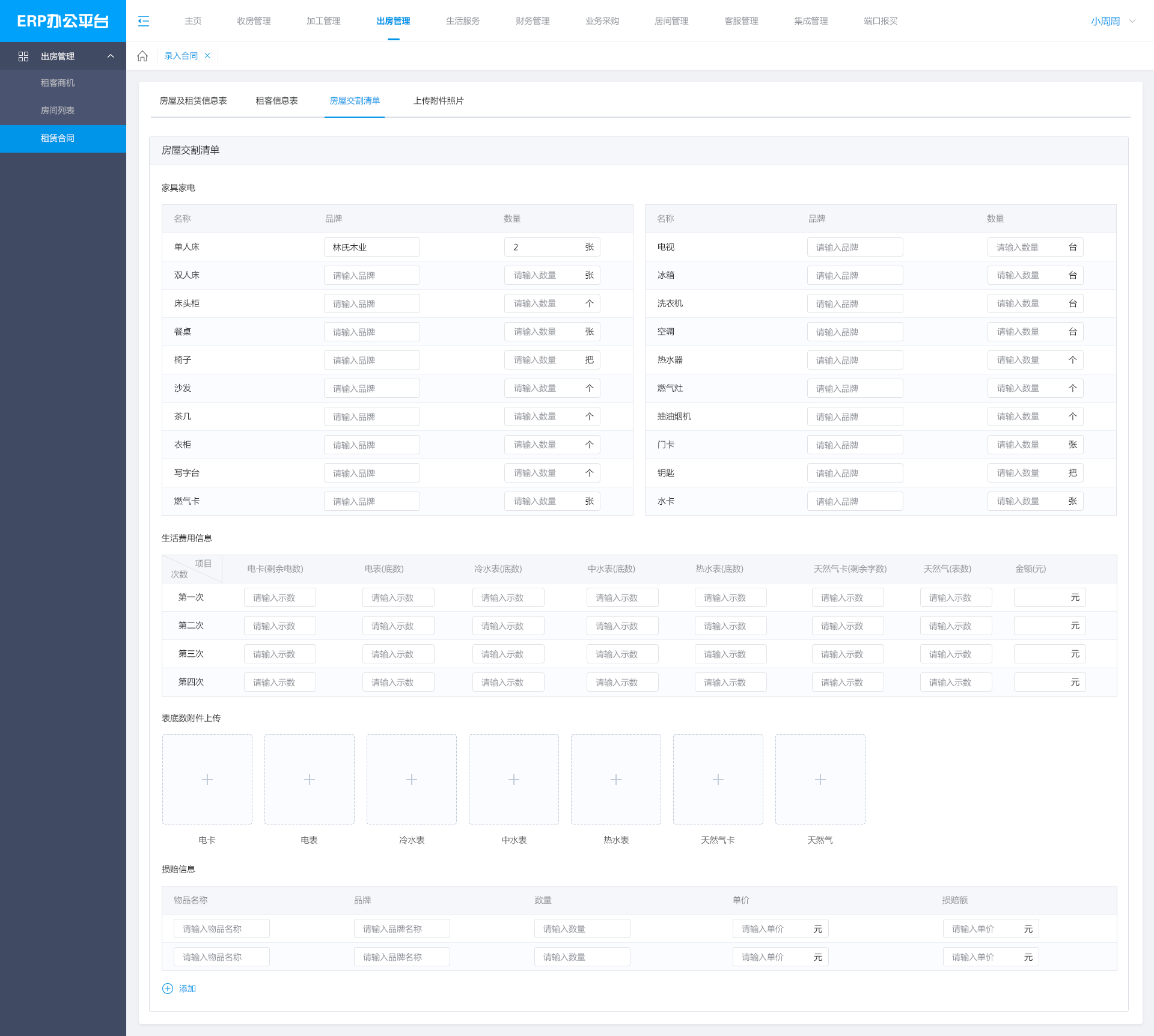Open 租客商机 in the sidebar
The image size is (1154, 1036).
58,82
